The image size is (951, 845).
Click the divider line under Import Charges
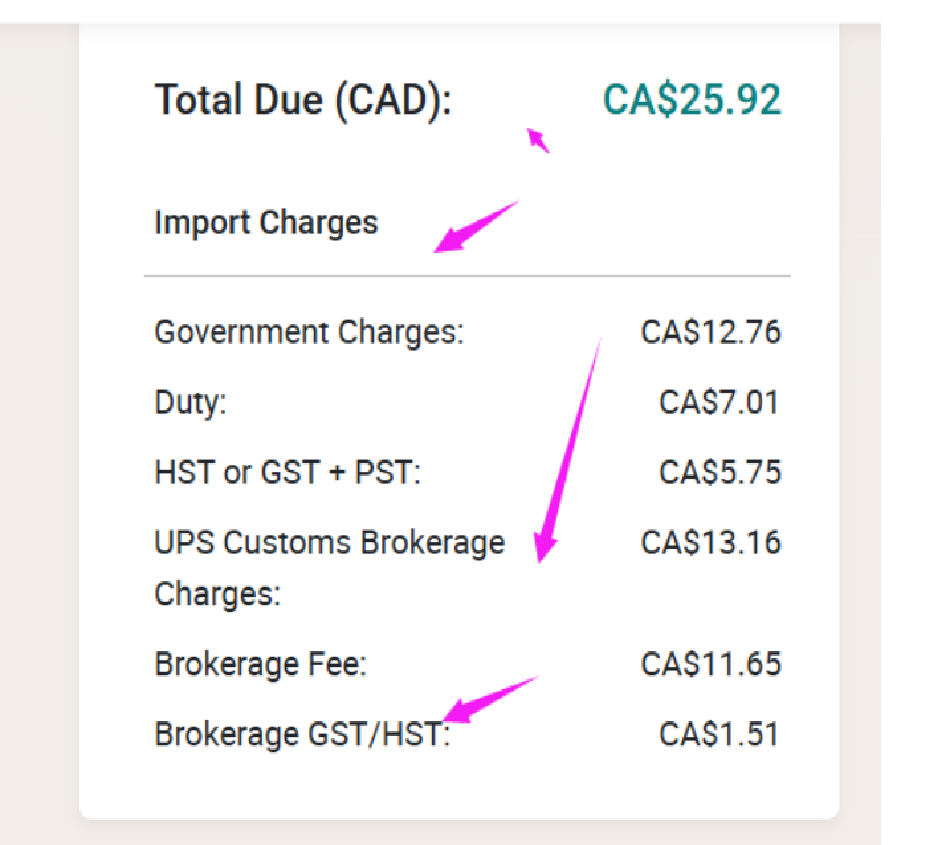467,276
